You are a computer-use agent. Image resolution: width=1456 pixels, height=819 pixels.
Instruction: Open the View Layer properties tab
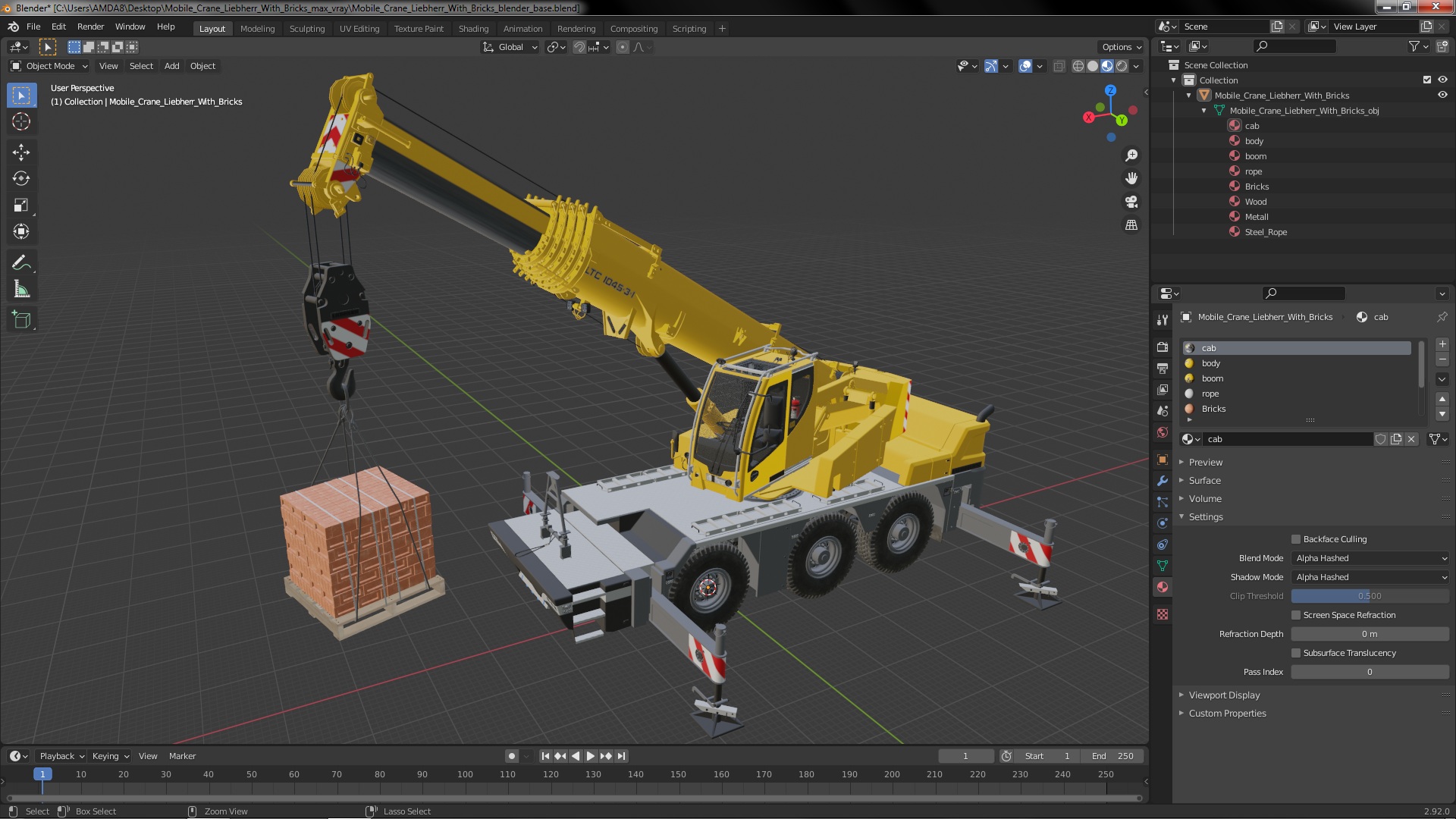point(1162,390)
